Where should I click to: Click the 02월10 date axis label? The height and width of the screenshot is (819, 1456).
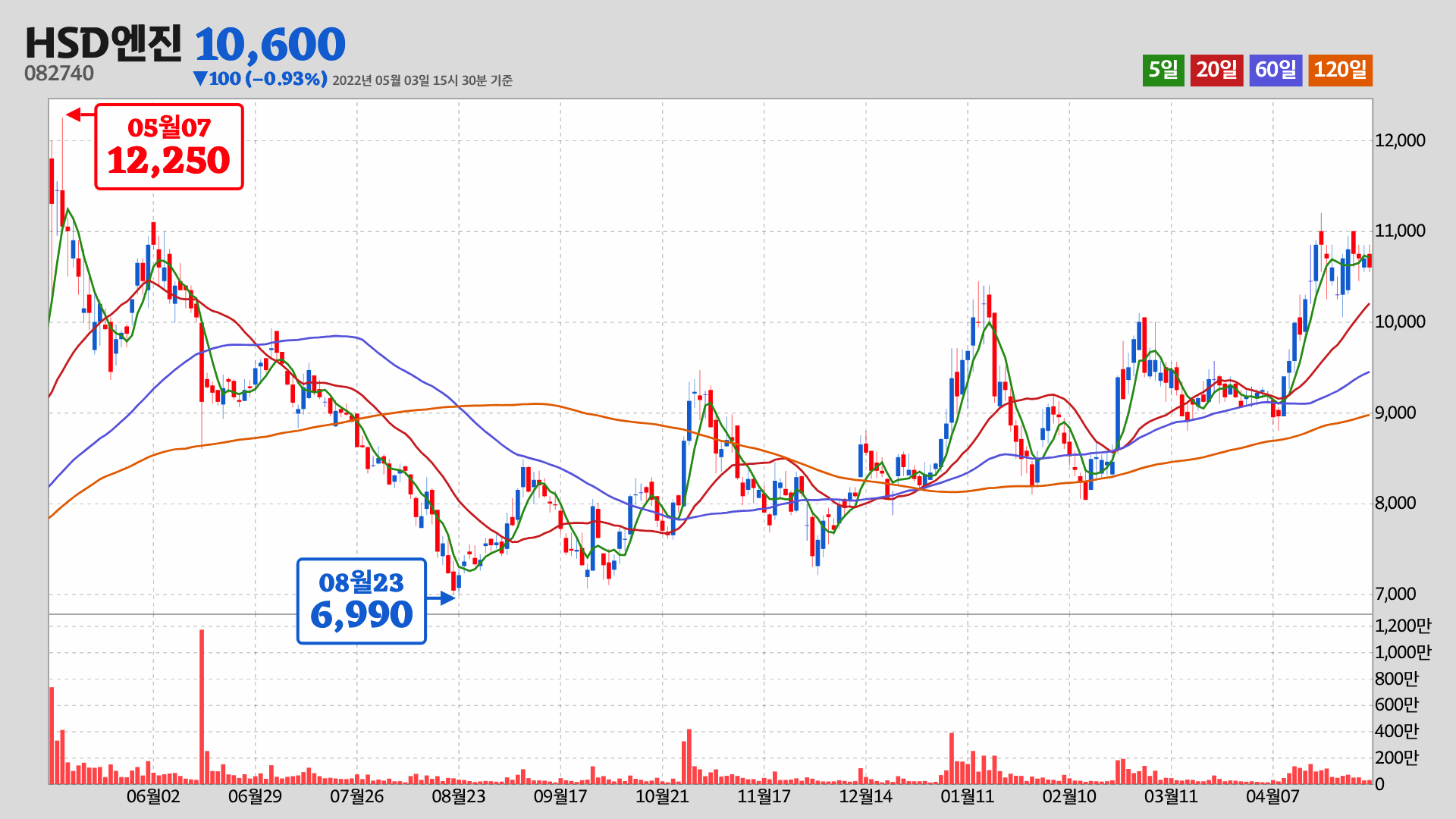[1069, 796]
